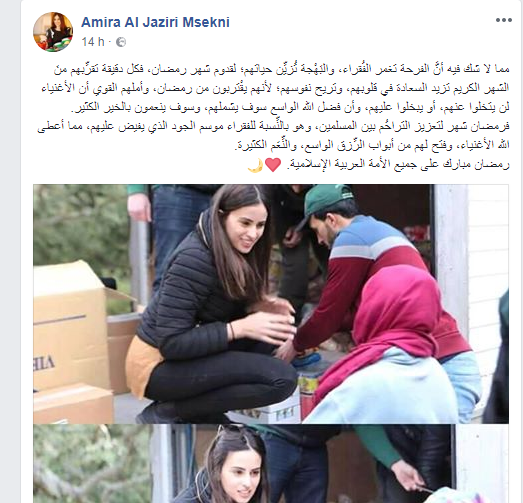Click the '14 h' post timestamp
The image size is (523, 503).
(93, 42)
